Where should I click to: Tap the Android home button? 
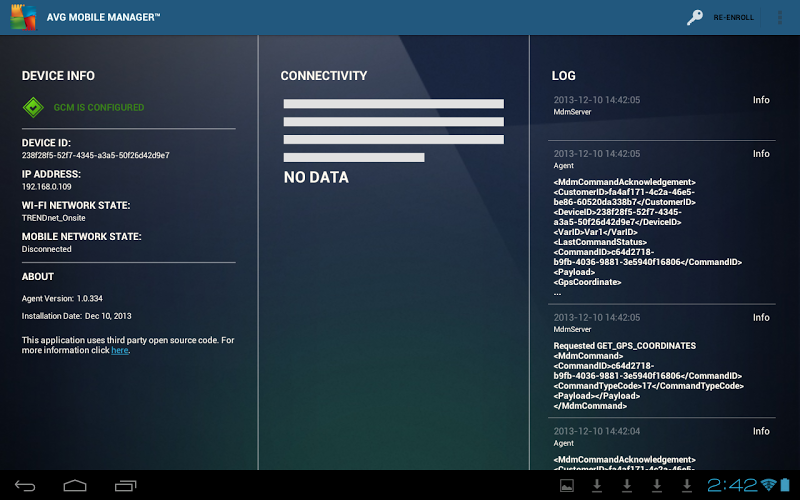(75, 486)
